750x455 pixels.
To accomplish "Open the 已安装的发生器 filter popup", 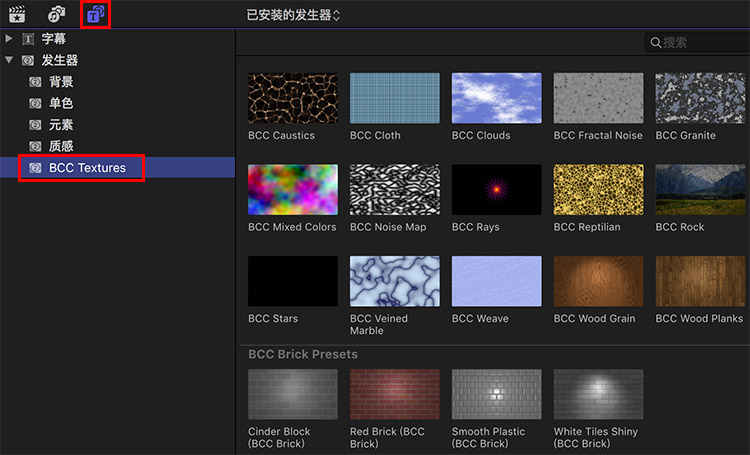I will click(293, 15).
